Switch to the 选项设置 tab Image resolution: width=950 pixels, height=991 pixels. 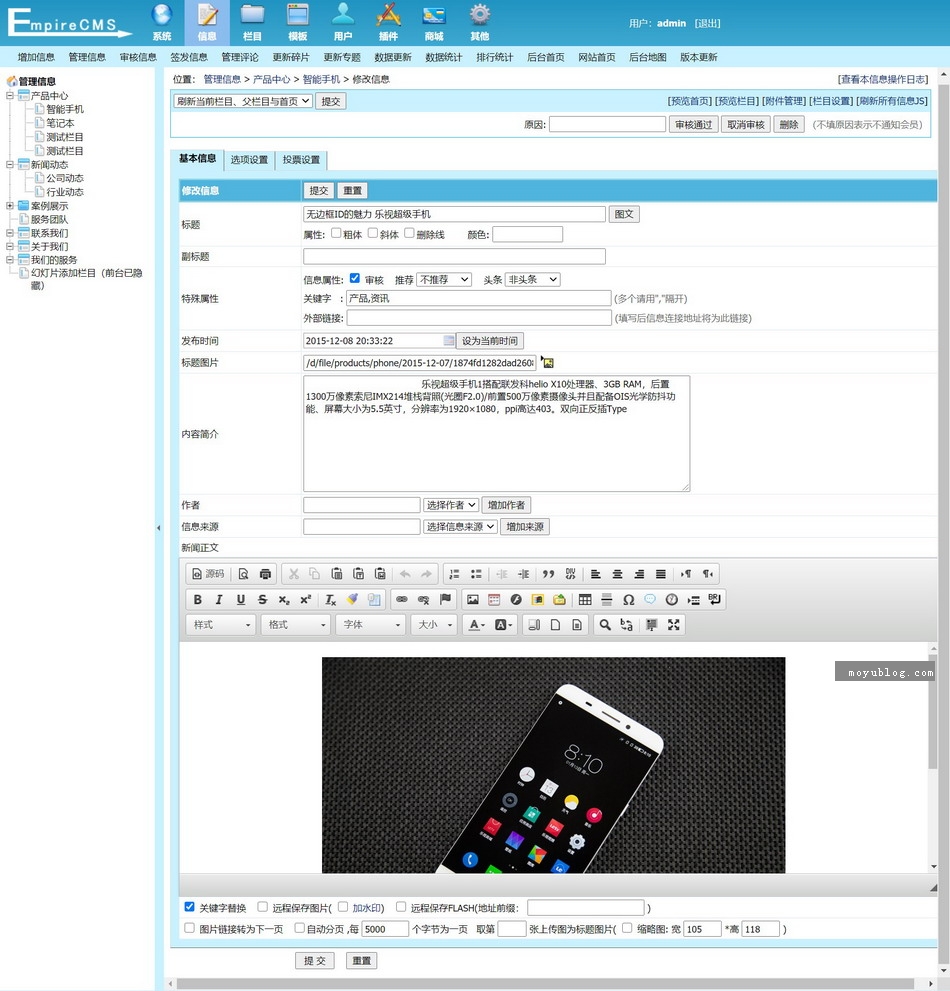[249, 160]
